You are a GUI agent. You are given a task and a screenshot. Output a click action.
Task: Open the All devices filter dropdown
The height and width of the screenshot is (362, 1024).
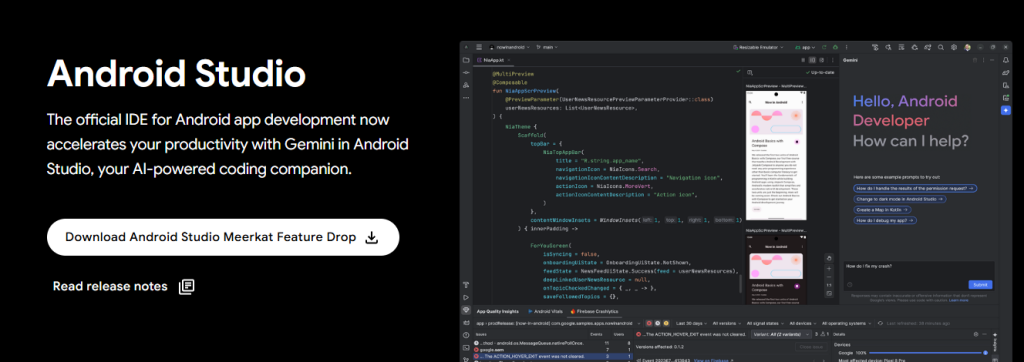click(x=803, y=323)
